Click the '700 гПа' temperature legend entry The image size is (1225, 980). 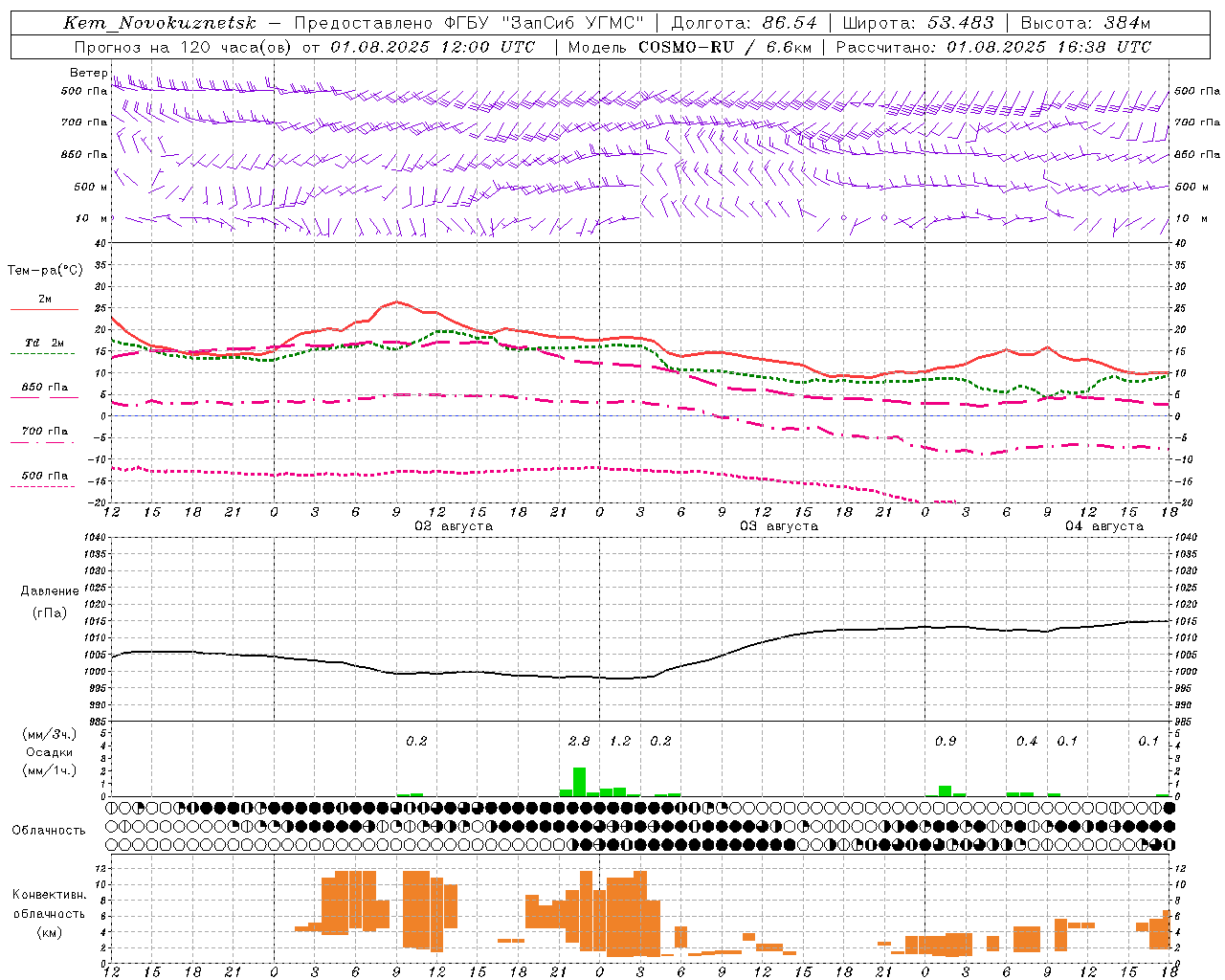click(44, 432)
